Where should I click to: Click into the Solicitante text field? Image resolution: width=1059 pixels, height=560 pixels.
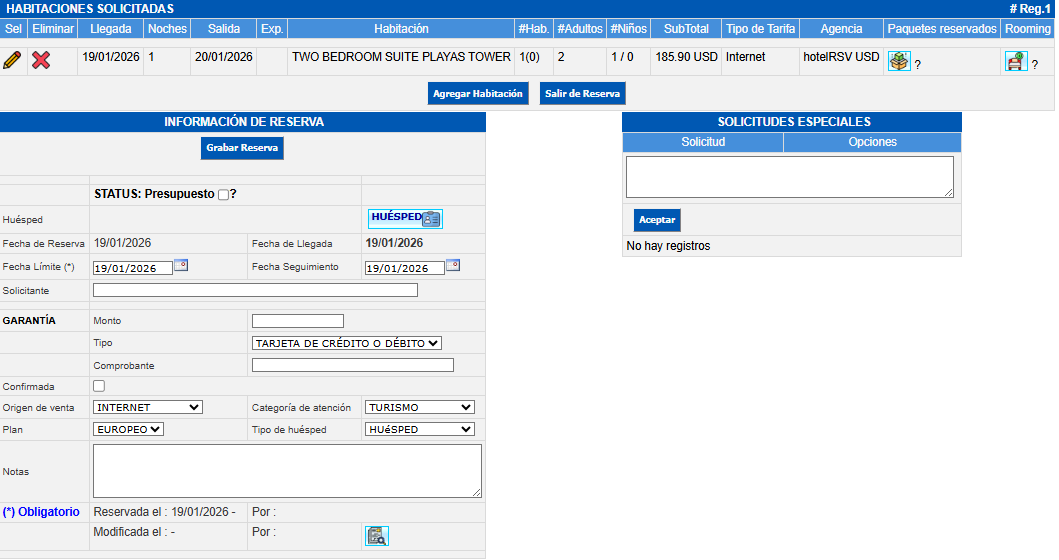pyautogui.click(x=255, y=290)
